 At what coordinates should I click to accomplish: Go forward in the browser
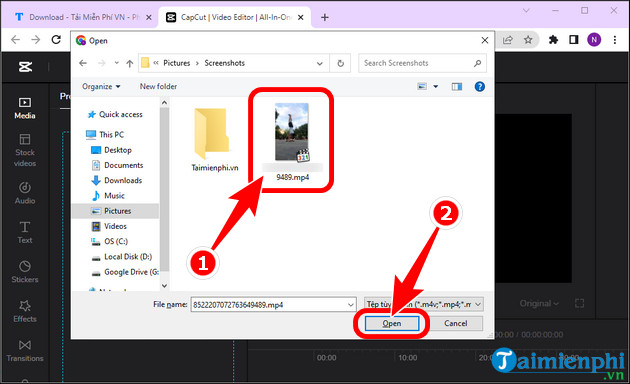36,39
